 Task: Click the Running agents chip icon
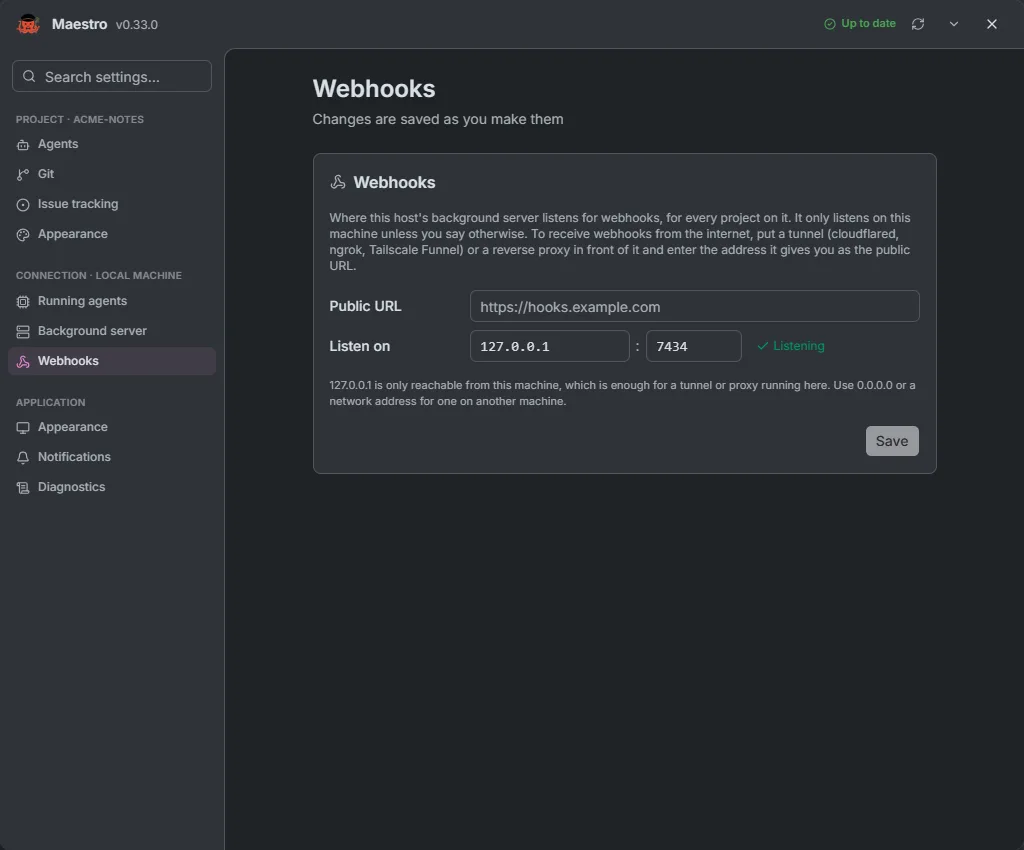(x=23, y=302)
